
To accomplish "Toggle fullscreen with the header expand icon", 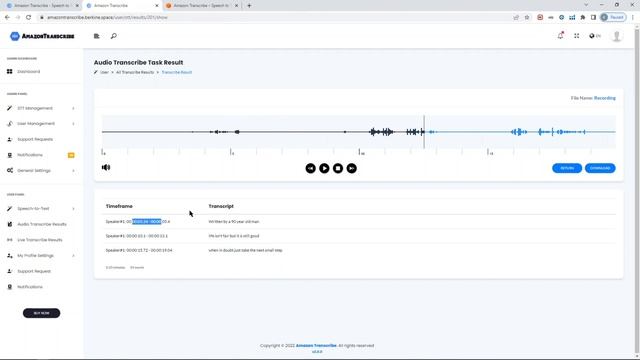I will [576, 36].
